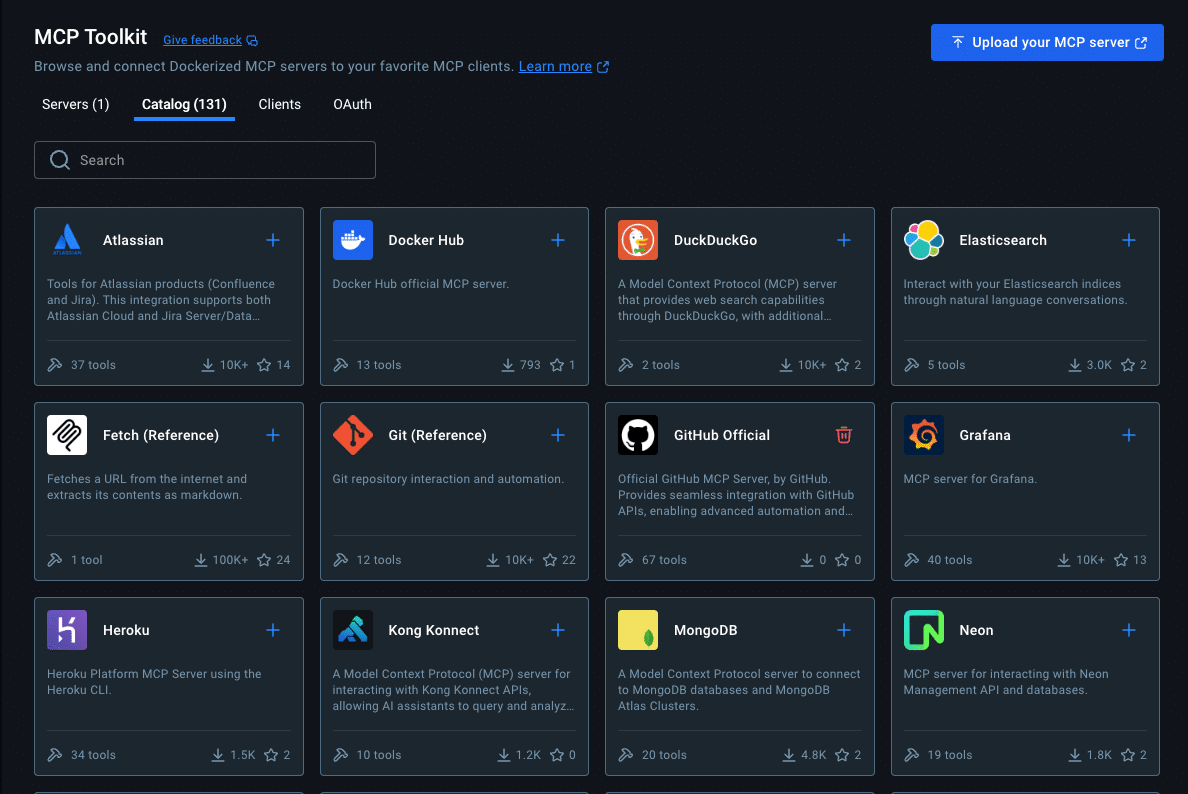Viewport: 1188px width, 794px height.
Task: Remove the GitHub Official server via trash icon
Action: click(843, 435)
